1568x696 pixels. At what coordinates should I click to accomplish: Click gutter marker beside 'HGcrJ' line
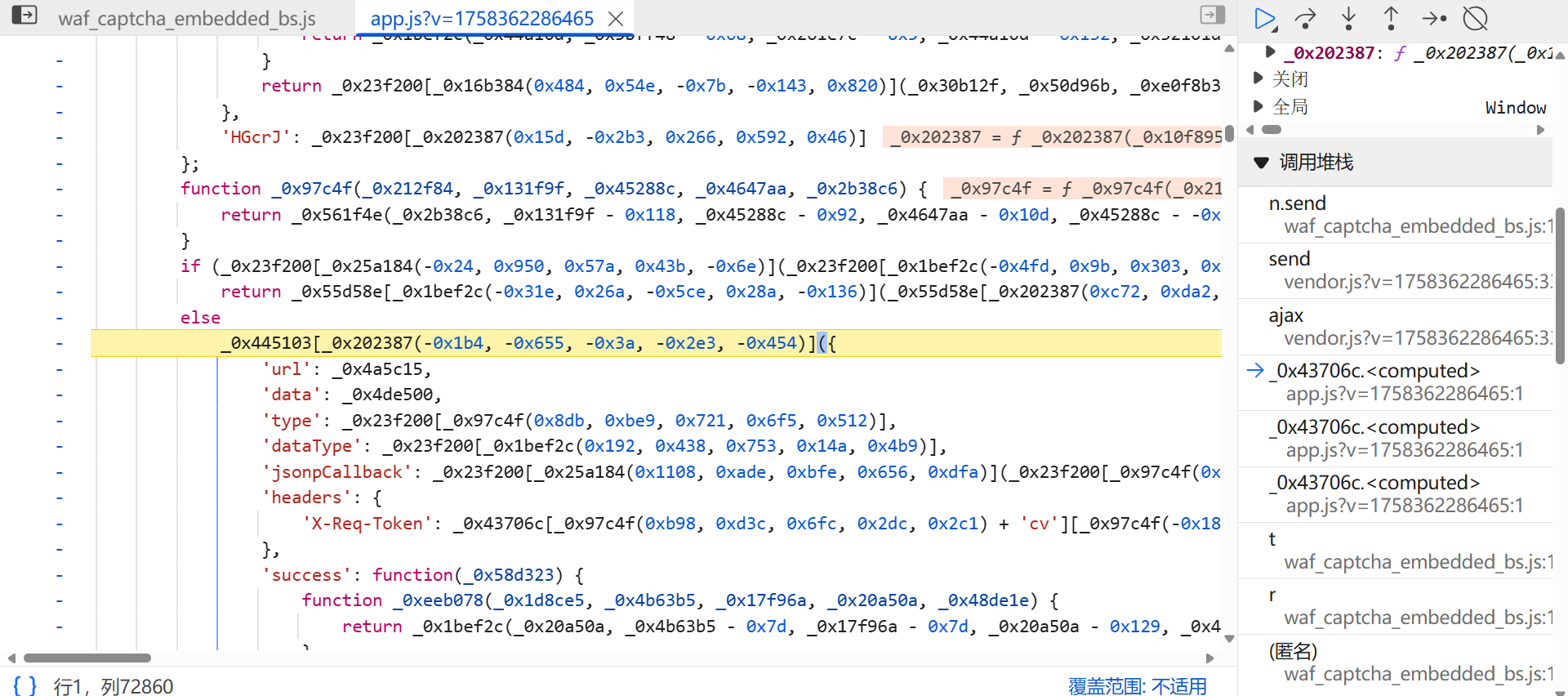click(59, 137)
